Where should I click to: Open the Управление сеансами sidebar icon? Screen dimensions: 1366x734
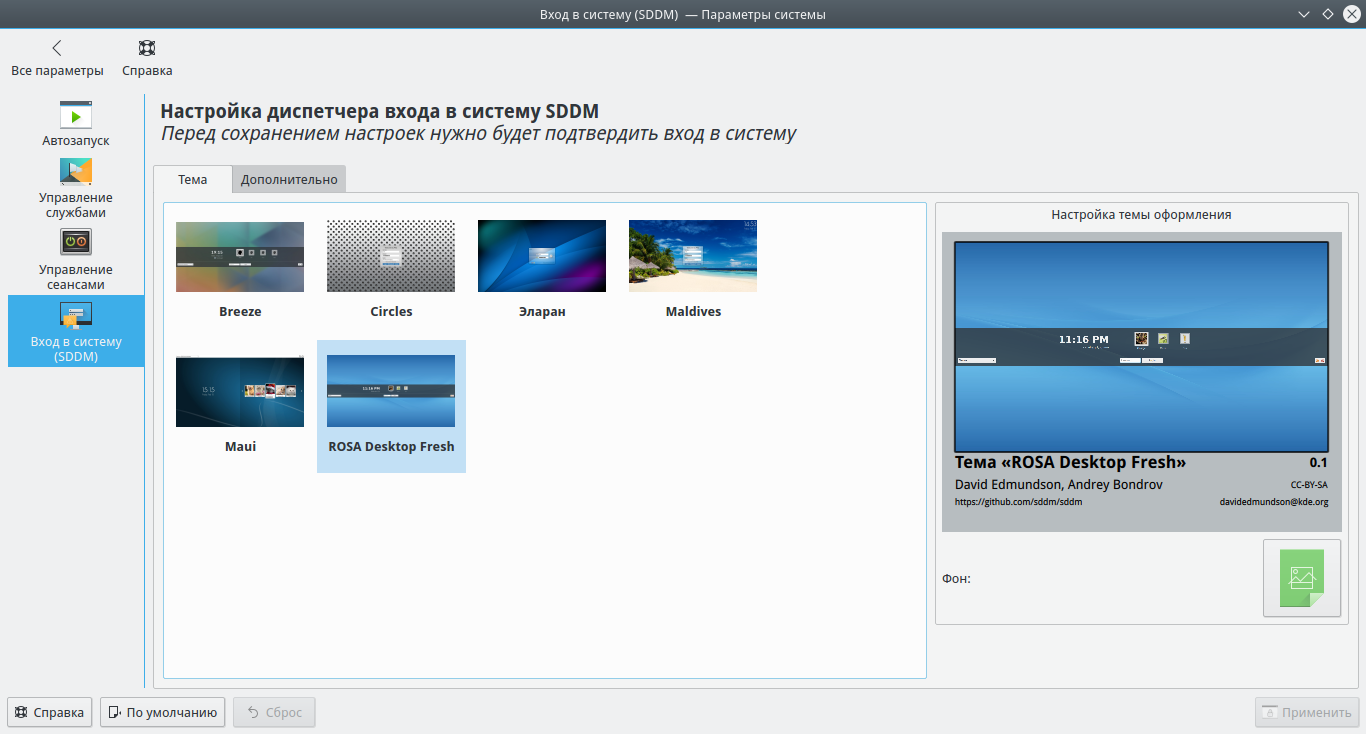(x=76, y=243)
